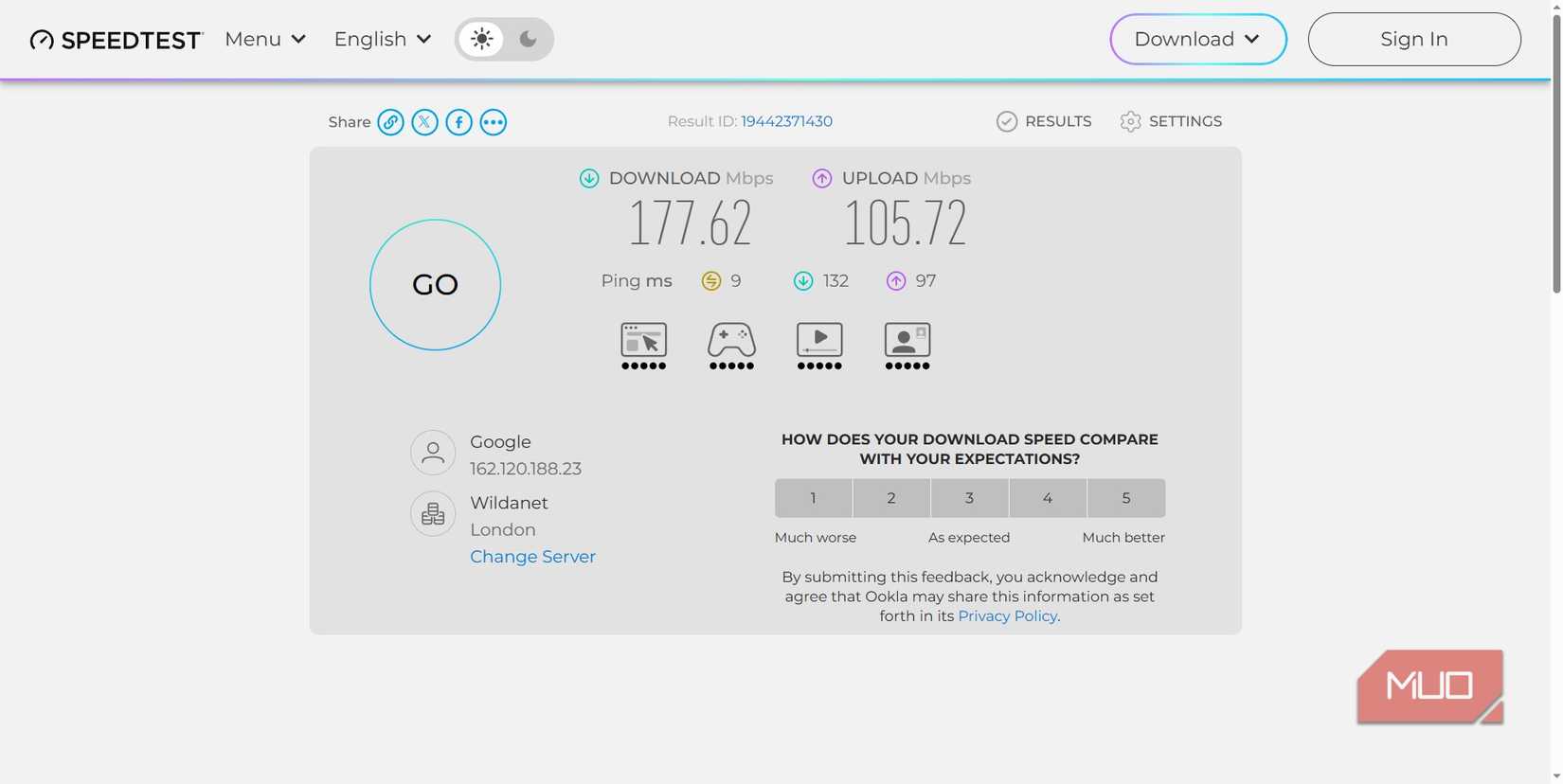
Task: Expand the Download dropdown button
Action: click(x=1198, y=39)
